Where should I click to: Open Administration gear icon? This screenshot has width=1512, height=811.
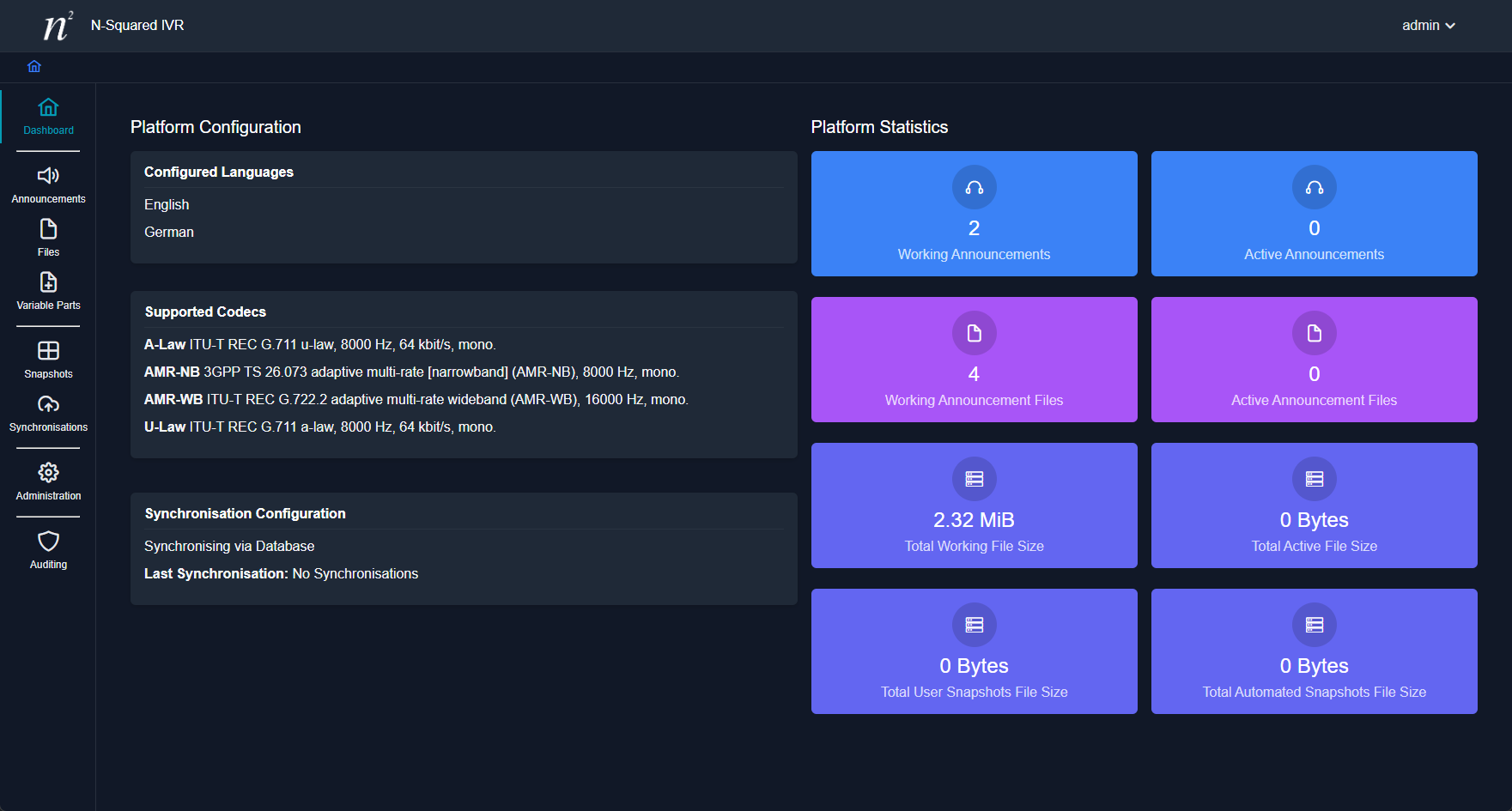tap(48, 473)
